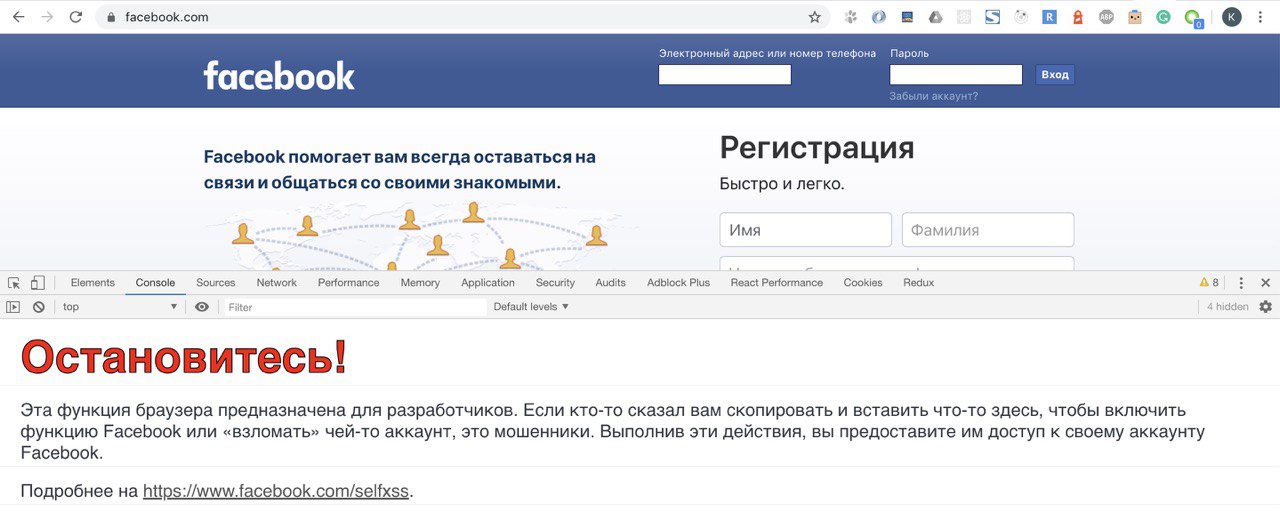Click the Остановитесь! warning heading
This screenshot has width=1280, height=520.
coord(184,356)
